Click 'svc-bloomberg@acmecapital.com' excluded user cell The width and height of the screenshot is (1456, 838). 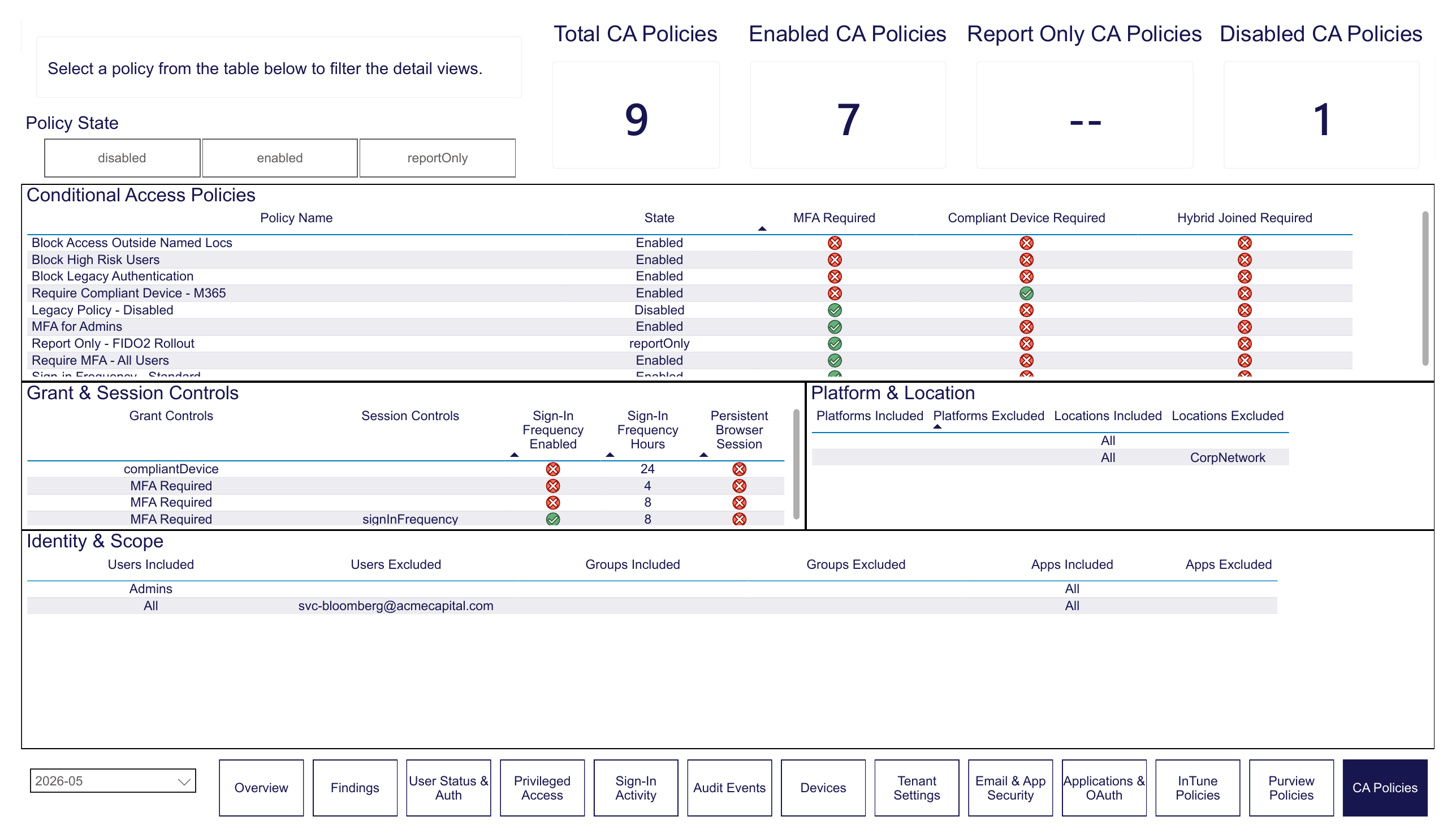[395, 606]
